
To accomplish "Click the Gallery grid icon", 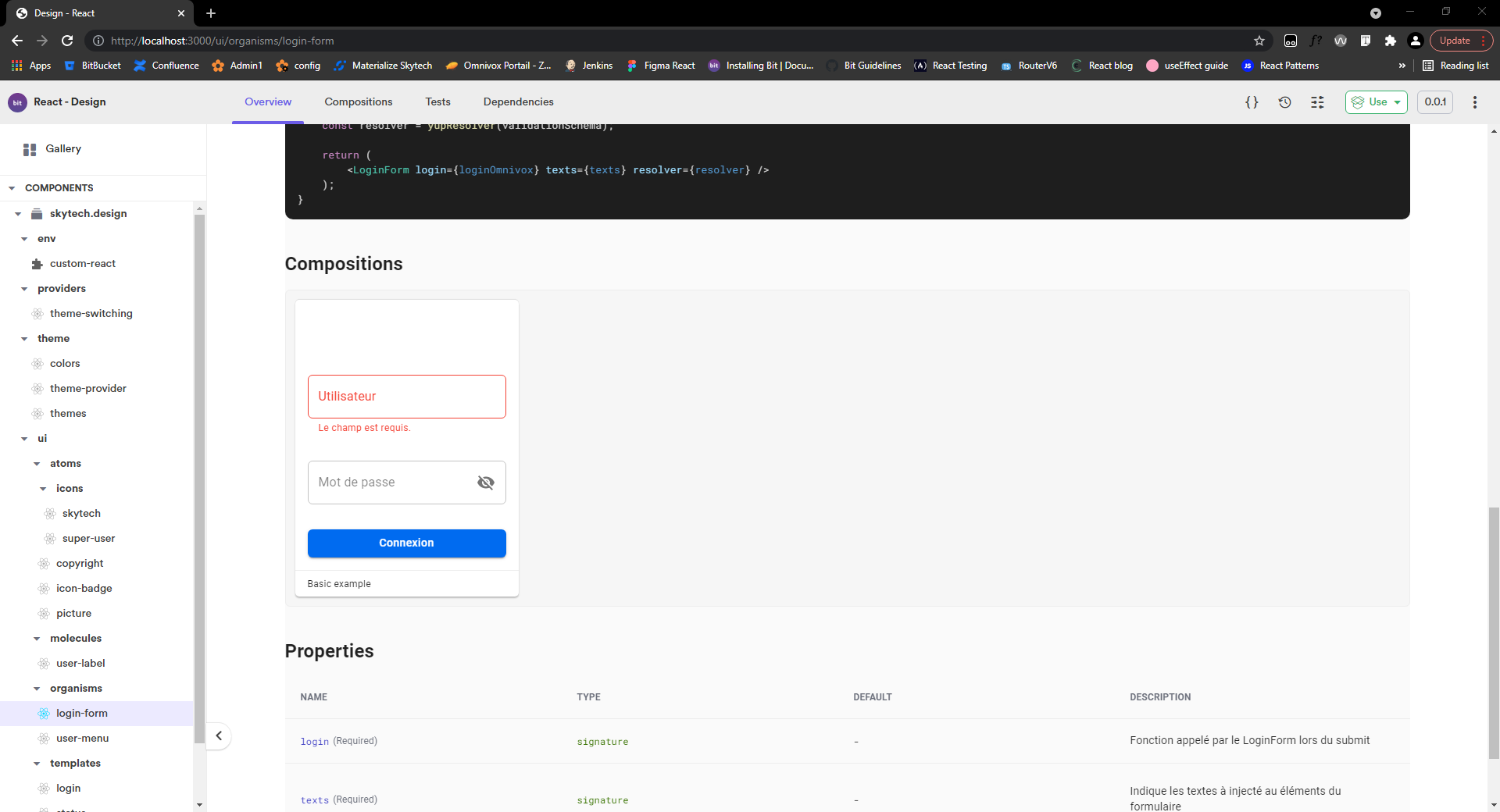I will tap(30, 149).
